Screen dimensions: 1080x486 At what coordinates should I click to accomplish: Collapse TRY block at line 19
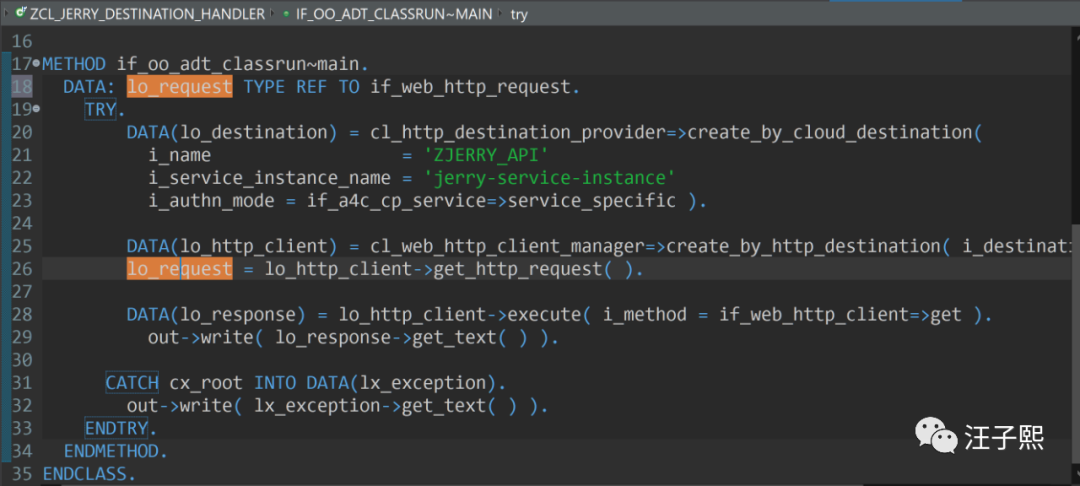coord(37,109)
